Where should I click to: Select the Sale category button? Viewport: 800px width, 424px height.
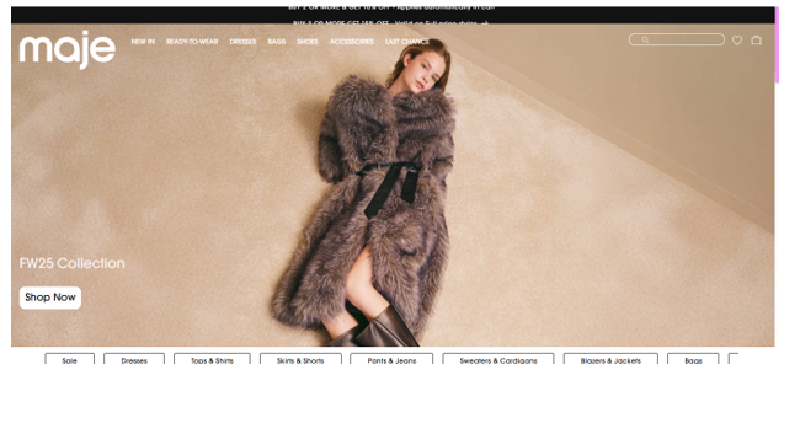tap(69, 360)
